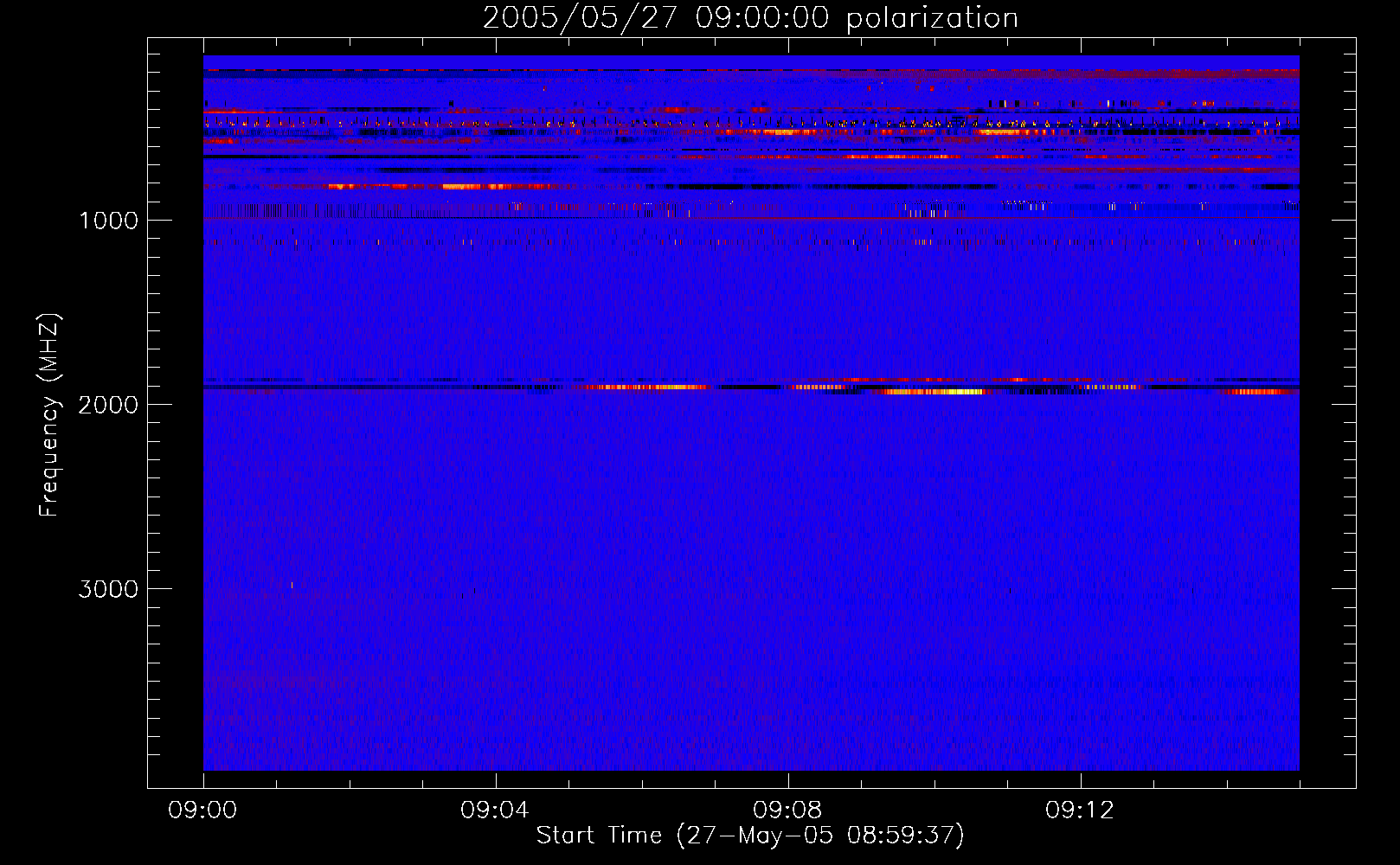Click the 'Start Time (27-May-05 08:59:37)' label
This screenshot has height=865, width=1400.
click(750, 836)
